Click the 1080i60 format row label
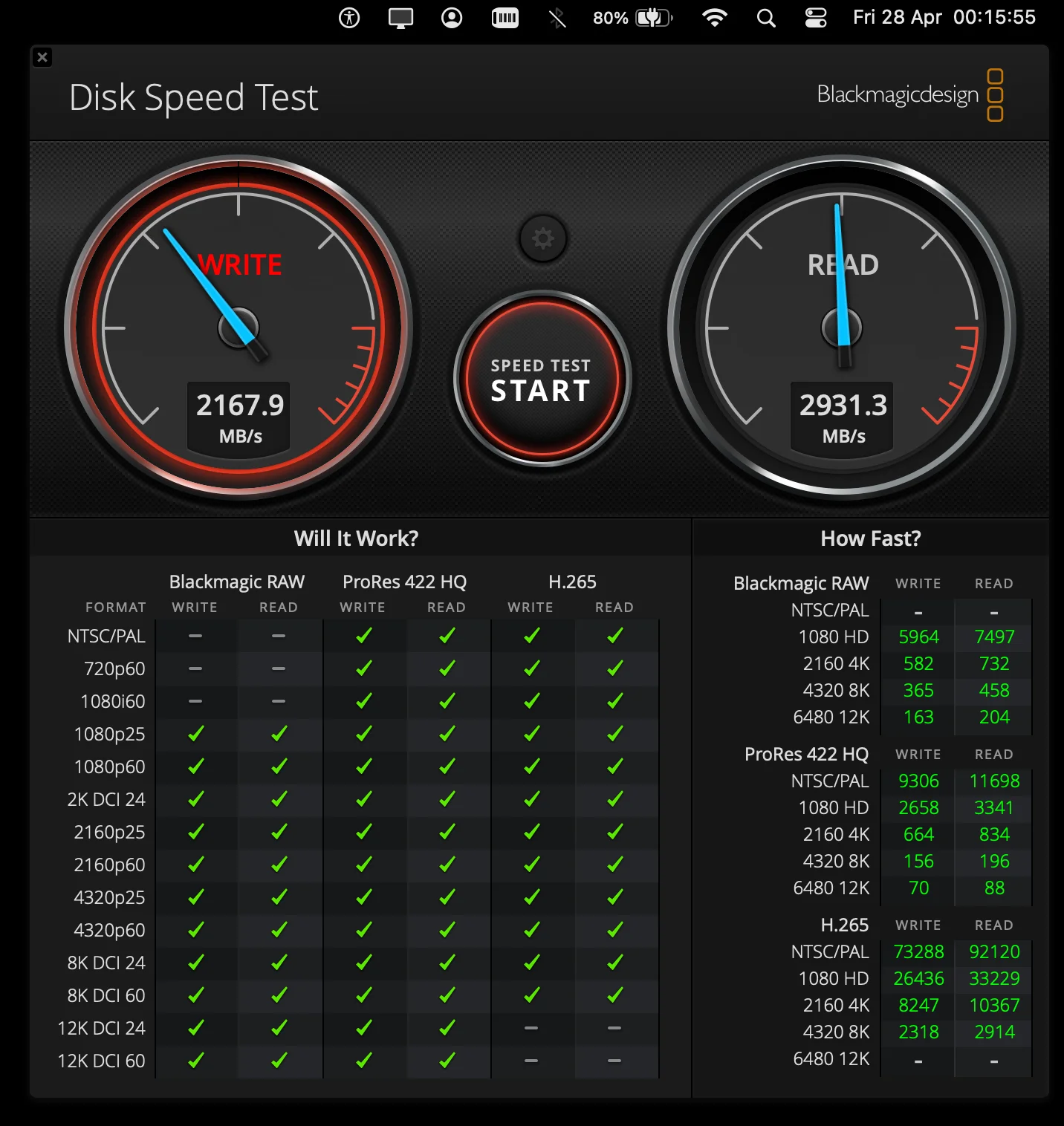Image resolution: width=1064 pixels, height=1126 pixels. [x=113, y=702]
